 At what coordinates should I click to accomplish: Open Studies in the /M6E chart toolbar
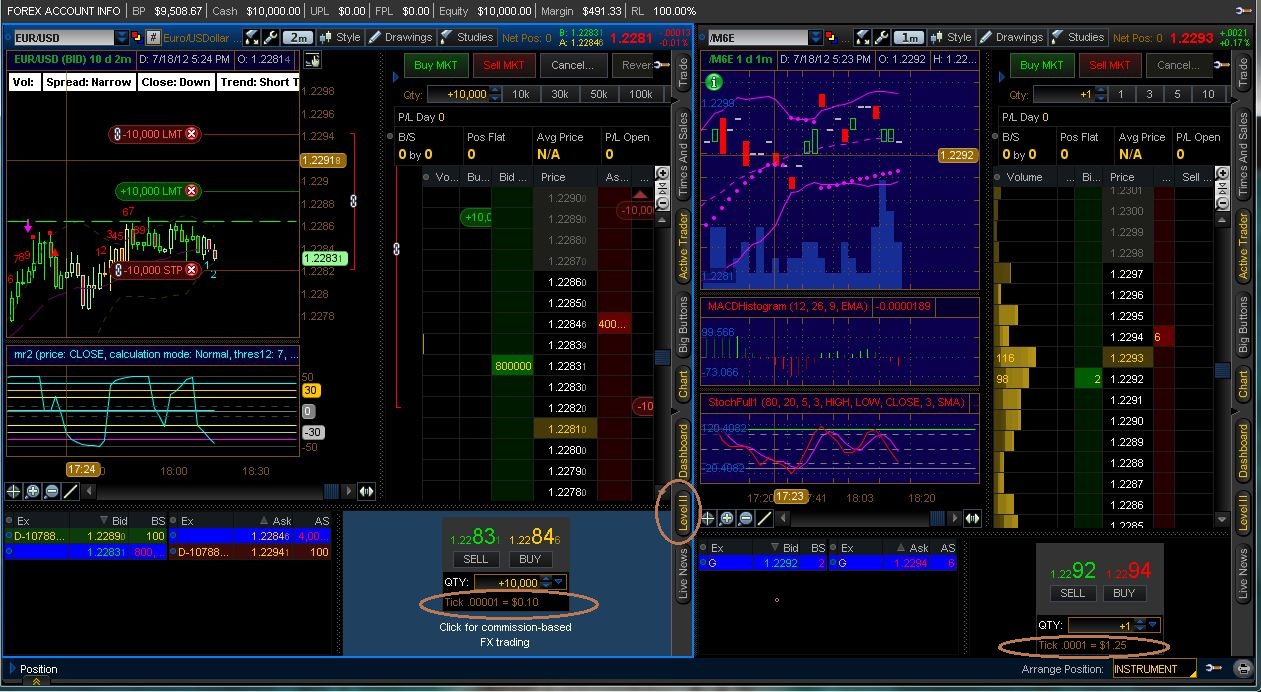1077,37
